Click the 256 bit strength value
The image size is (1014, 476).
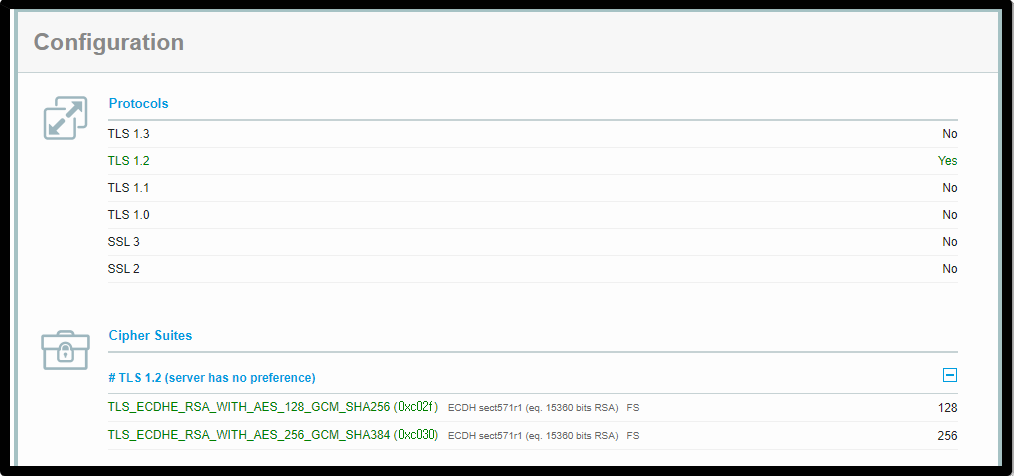pyautogui.click(x=947, y=436)
